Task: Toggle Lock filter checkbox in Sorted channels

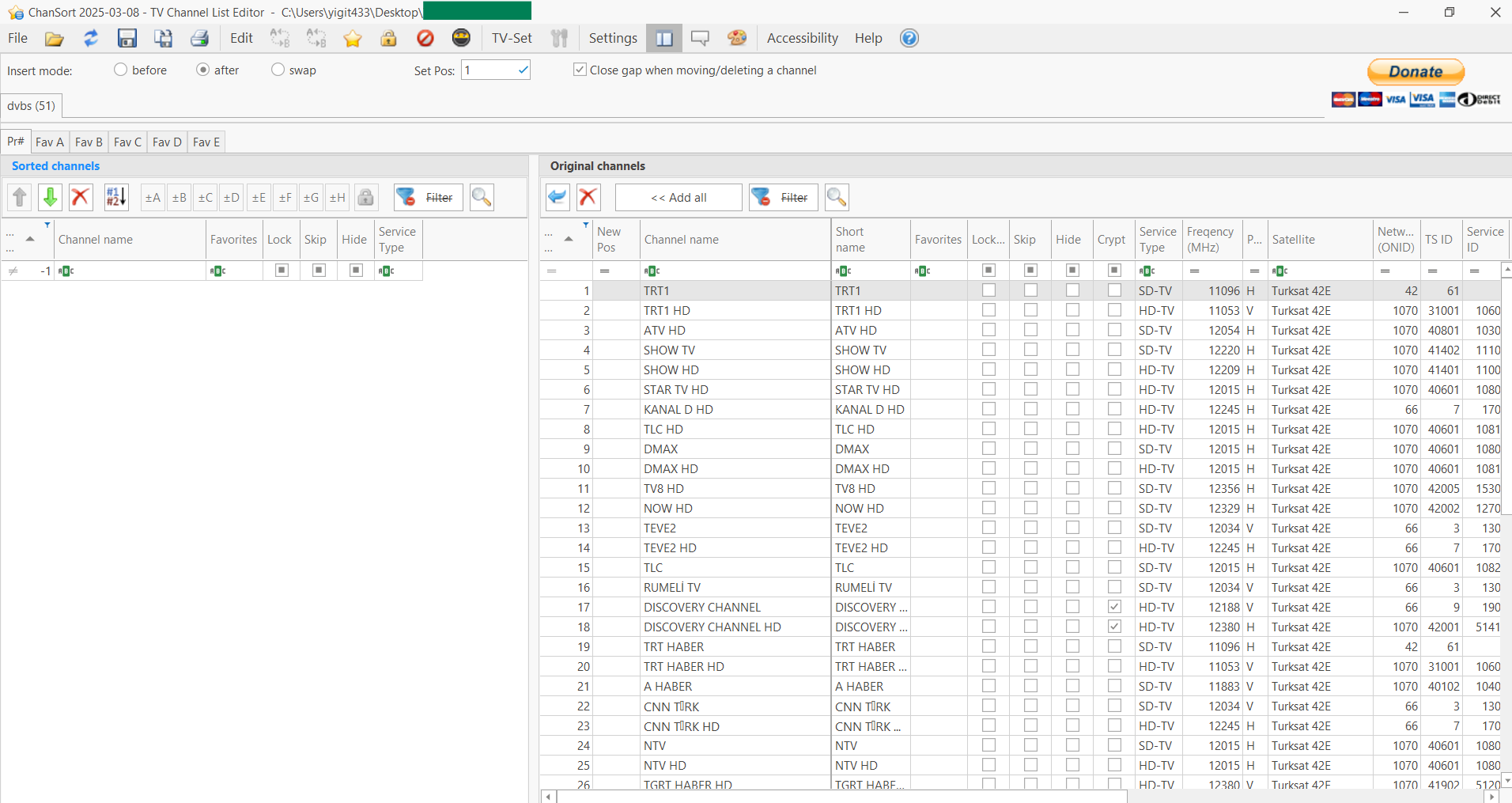Action: 282,271
